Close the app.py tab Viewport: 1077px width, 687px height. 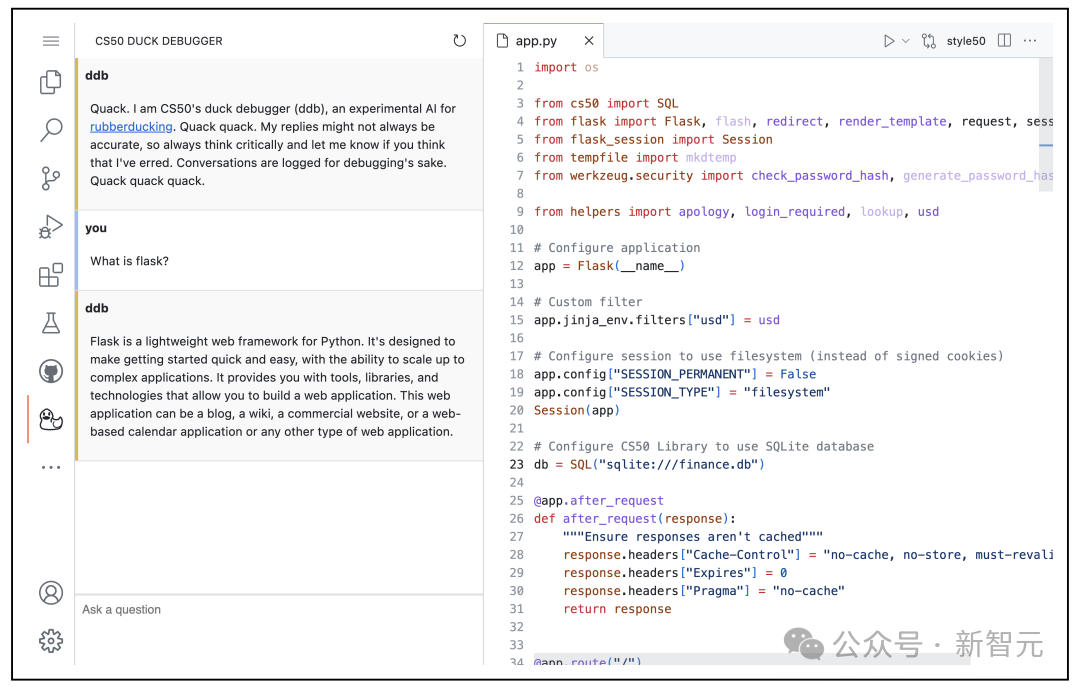(x=589, y=41)
